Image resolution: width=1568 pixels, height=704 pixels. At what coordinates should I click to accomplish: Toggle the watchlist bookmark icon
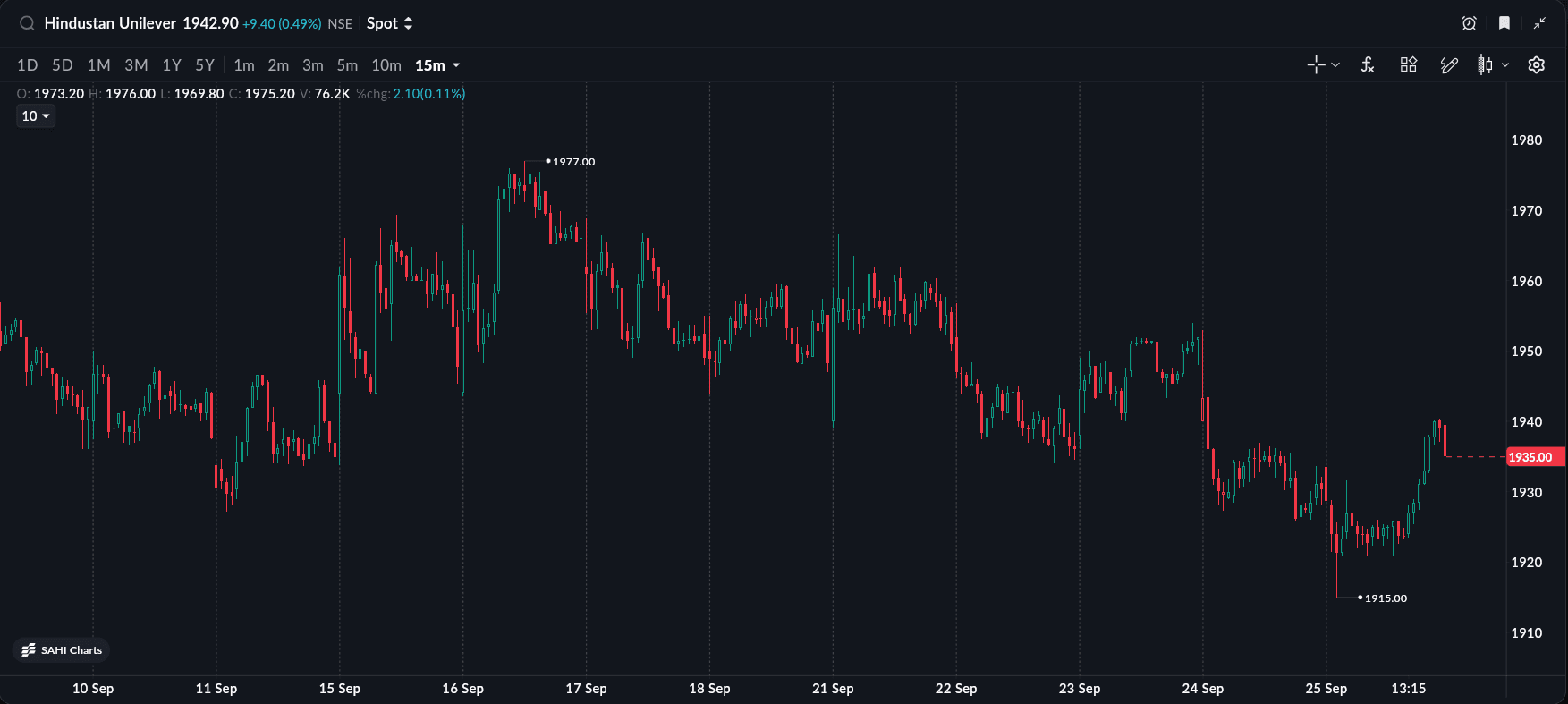(x=1504, y=23)
